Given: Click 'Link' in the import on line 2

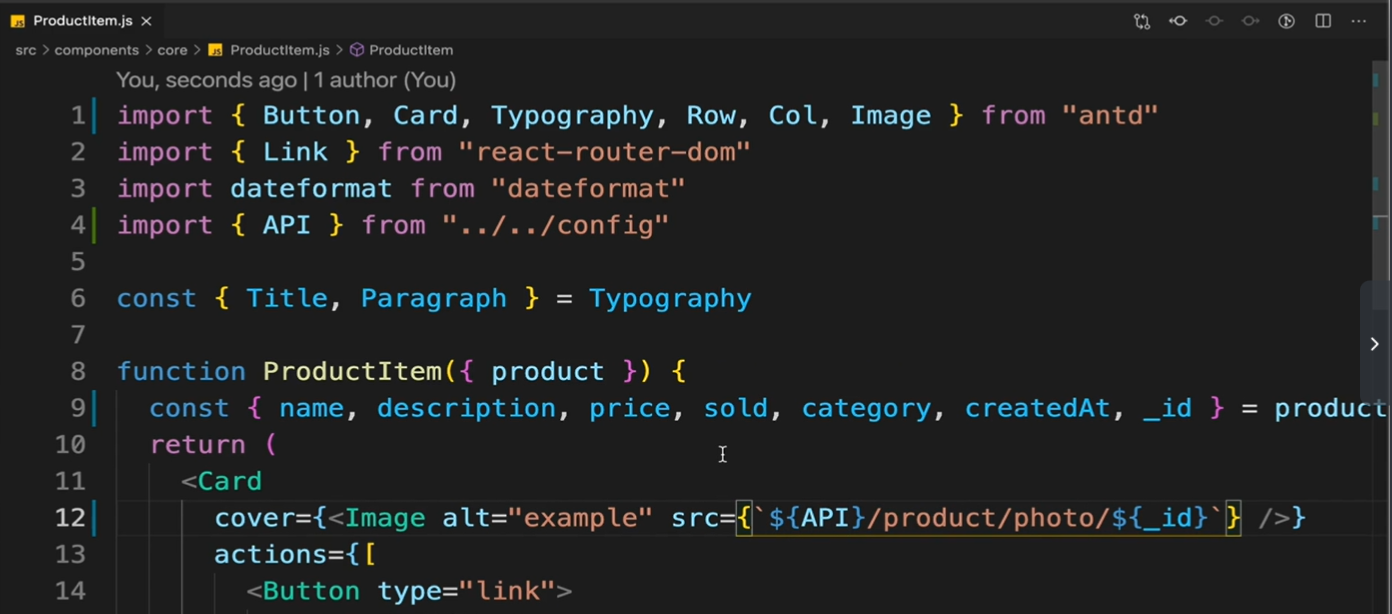Looking at the screenshot, I should pos(295,152).
